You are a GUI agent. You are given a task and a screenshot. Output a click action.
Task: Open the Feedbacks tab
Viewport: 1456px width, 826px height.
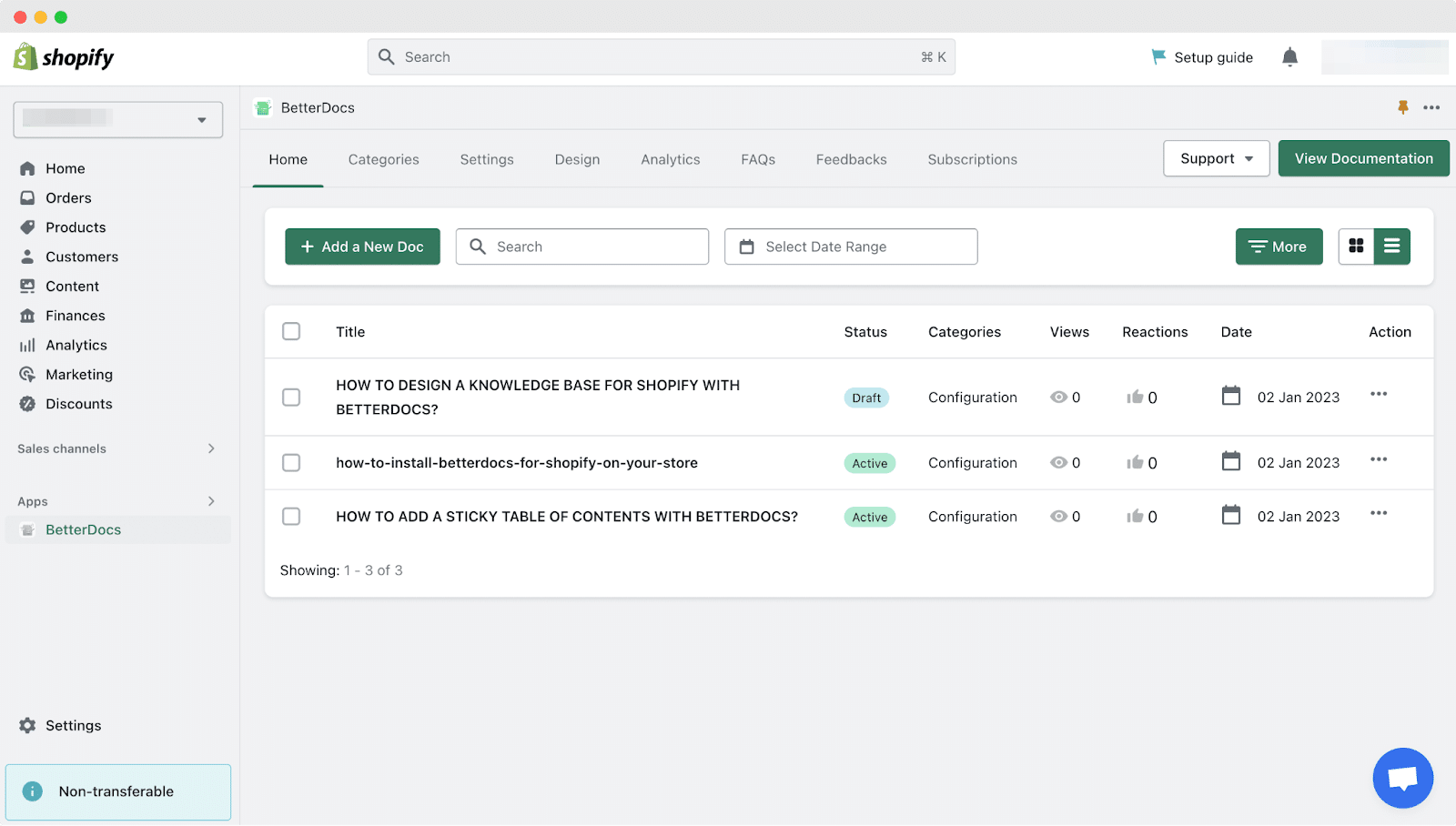[850, 159]
